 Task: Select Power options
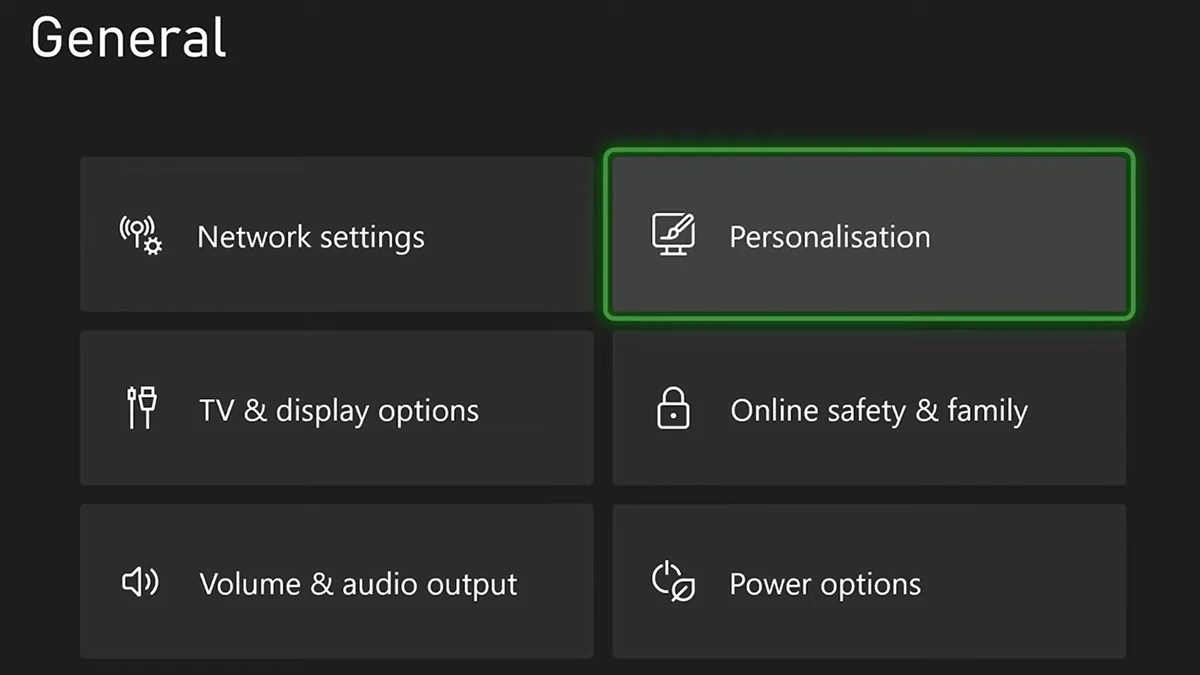(868, 582)
